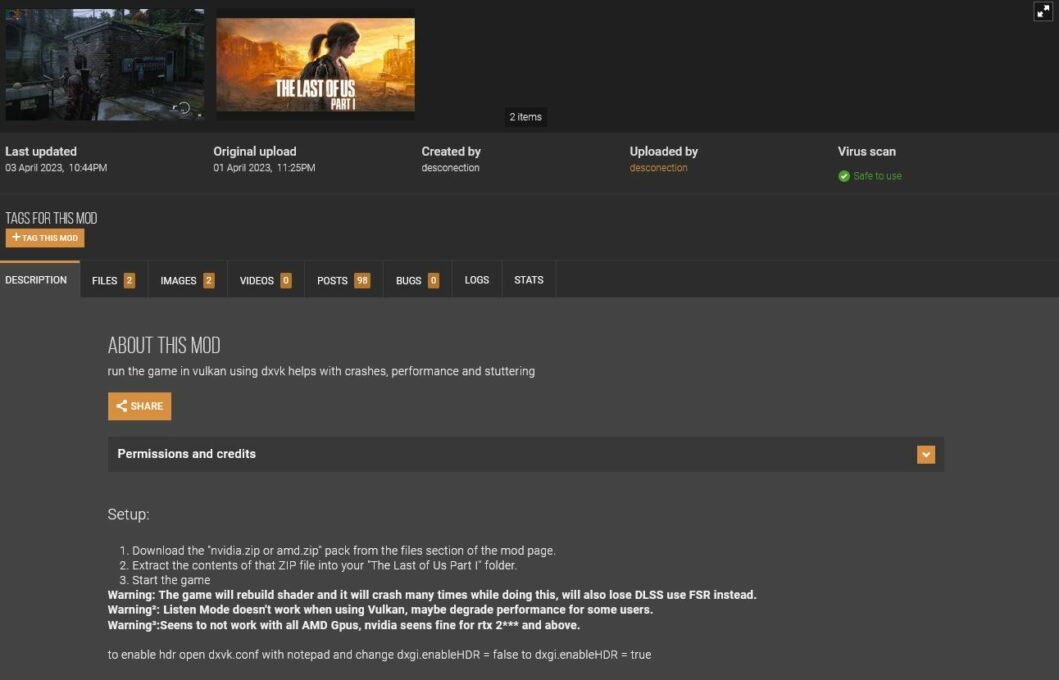The image size is (1059, 680).
Task: Click the Last updated date 03 April 2023
Action: [x=56, y=167]
